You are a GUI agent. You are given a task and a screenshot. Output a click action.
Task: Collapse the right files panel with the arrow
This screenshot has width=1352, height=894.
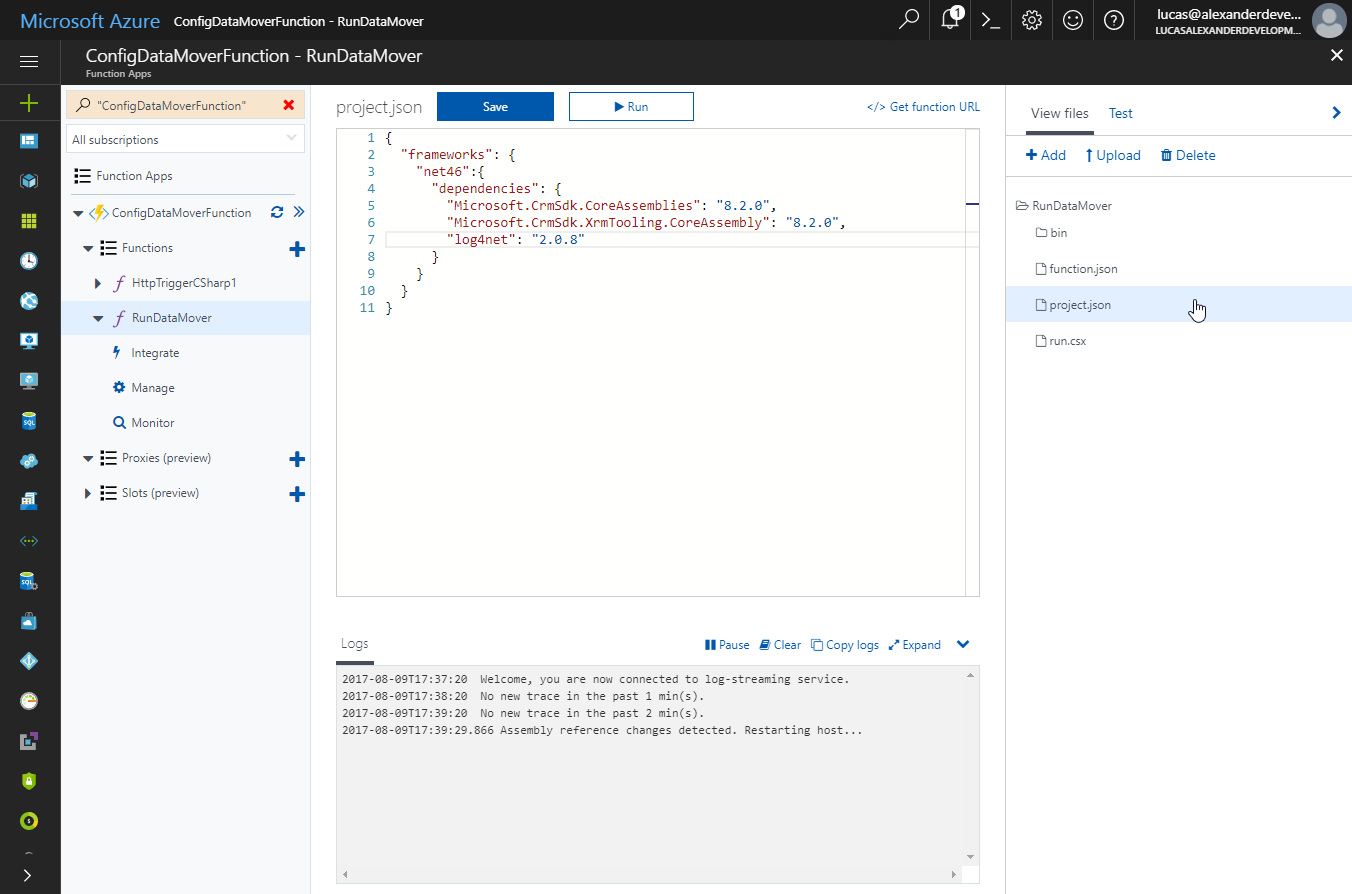(x=1337, y=113)
